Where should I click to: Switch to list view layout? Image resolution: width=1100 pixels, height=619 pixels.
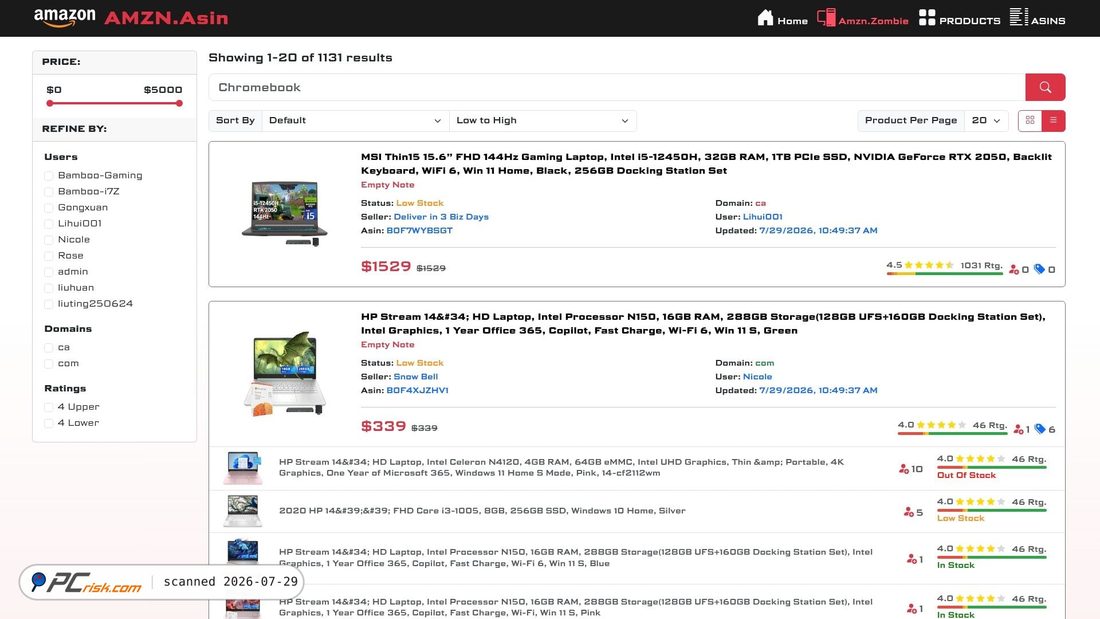[1053, 121]
